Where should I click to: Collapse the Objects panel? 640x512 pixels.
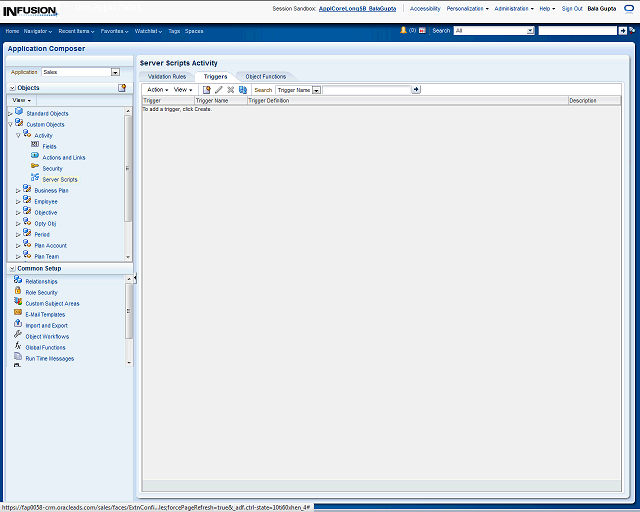tap(12, 88)
